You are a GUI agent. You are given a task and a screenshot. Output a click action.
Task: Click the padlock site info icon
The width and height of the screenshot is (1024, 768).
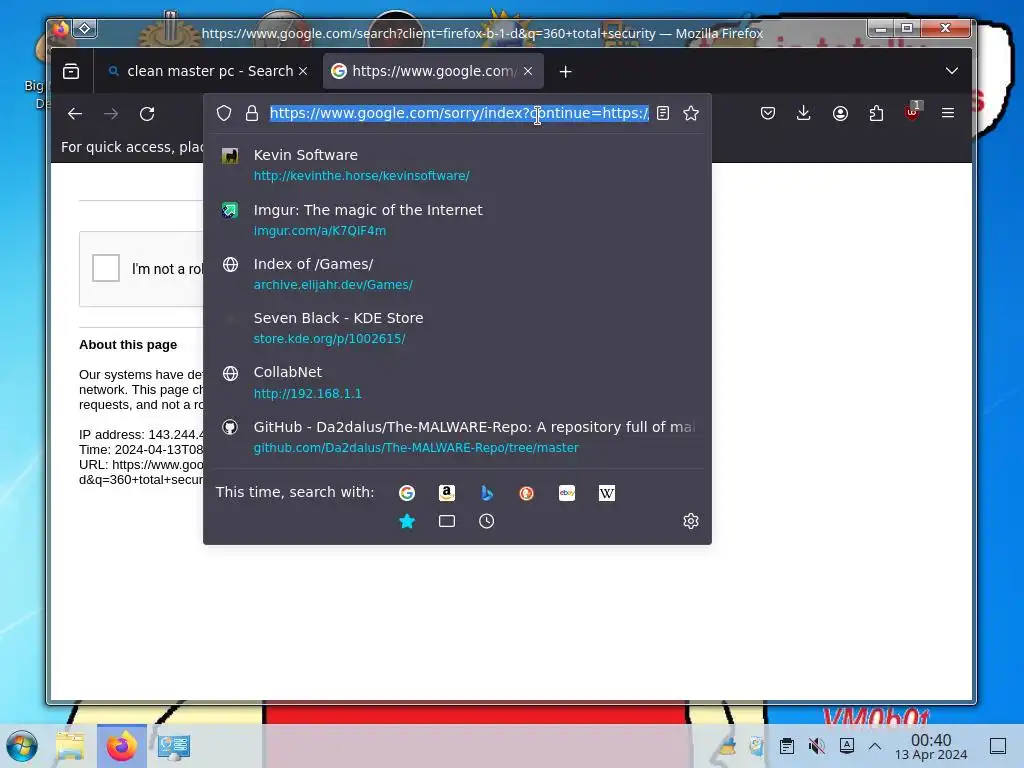tap(251, 113)
